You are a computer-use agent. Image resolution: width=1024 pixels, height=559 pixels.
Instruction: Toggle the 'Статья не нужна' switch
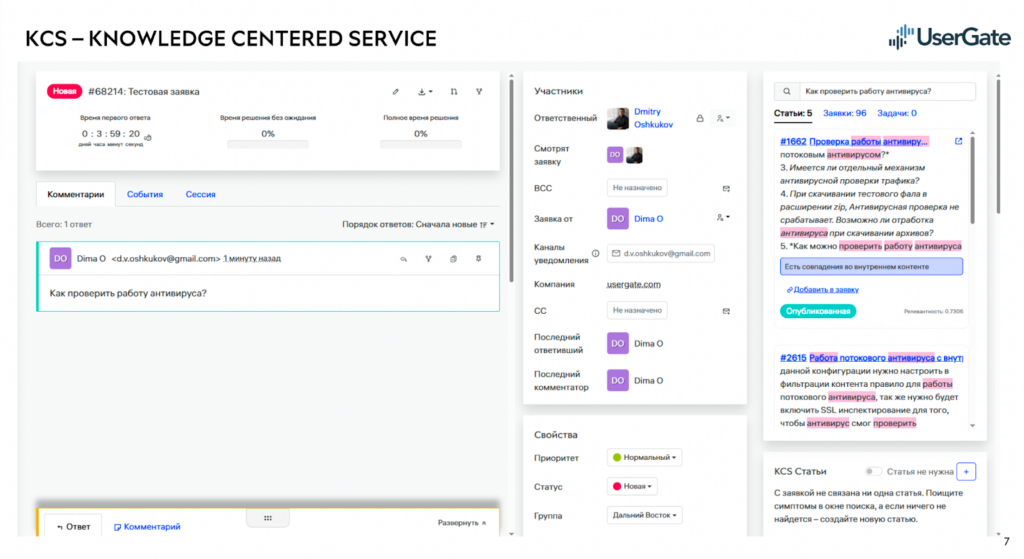pos(874,471)
